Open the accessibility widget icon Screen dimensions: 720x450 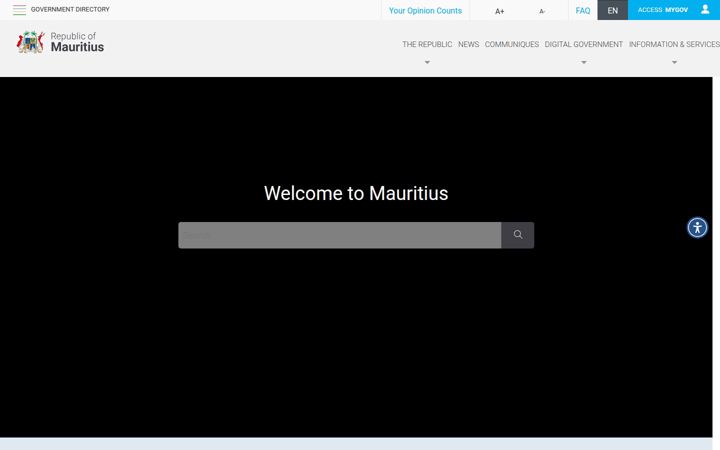tap(697, 227)
